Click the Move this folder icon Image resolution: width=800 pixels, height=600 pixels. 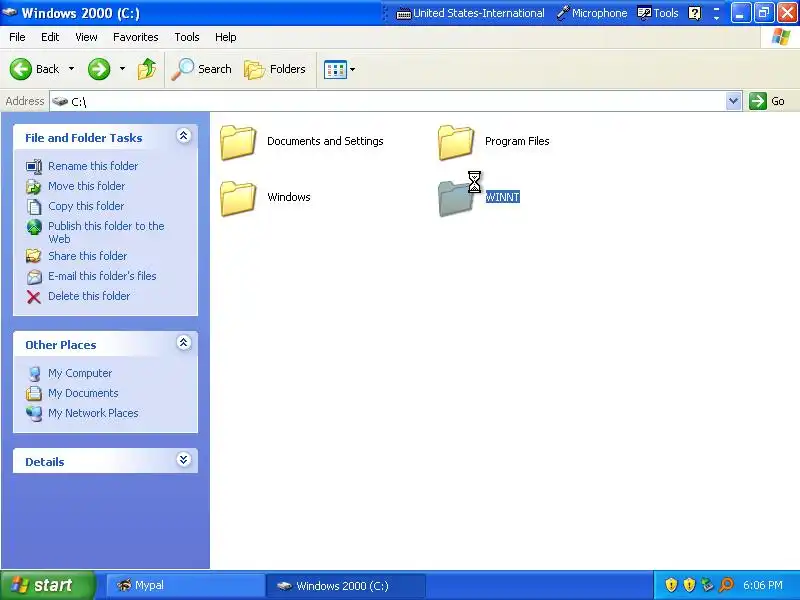click(34, 187)
